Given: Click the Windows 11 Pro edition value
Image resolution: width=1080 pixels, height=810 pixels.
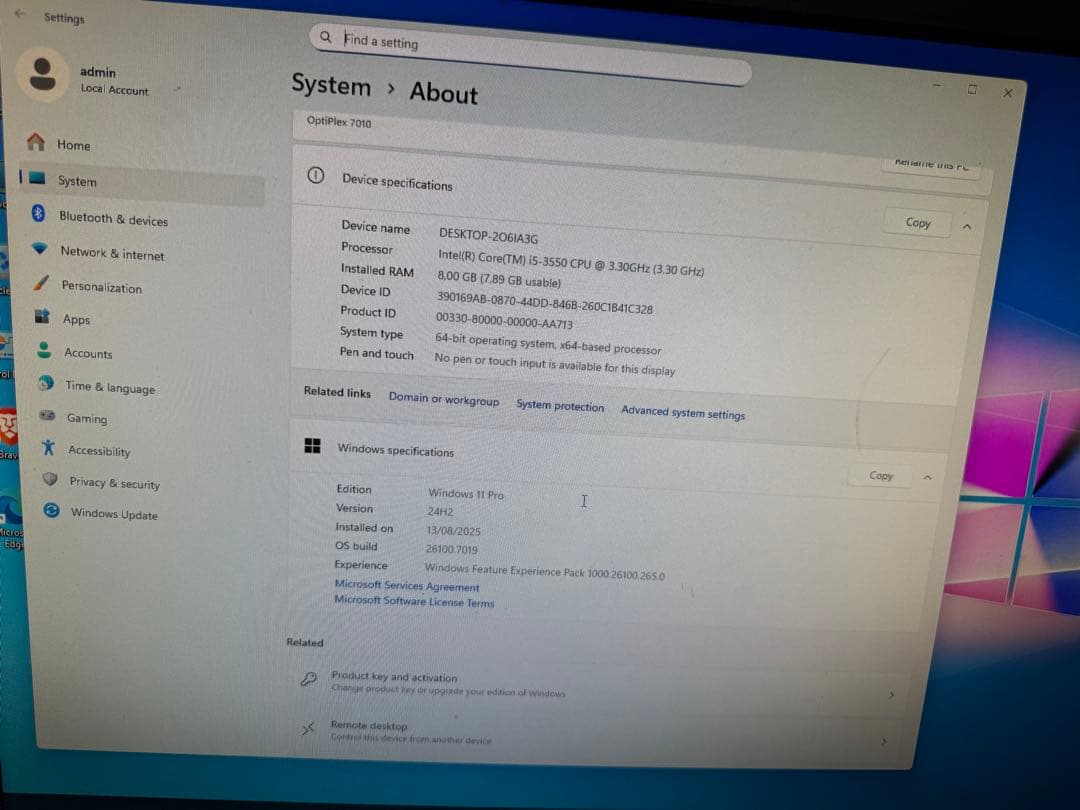Looking at the screenshot, I should point(466,494).
